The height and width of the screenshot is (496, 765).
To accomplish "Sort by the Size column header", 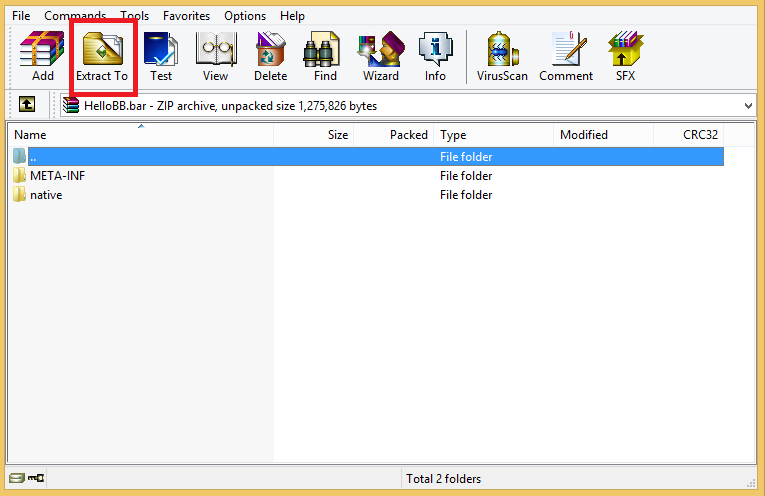I will 314,135.
